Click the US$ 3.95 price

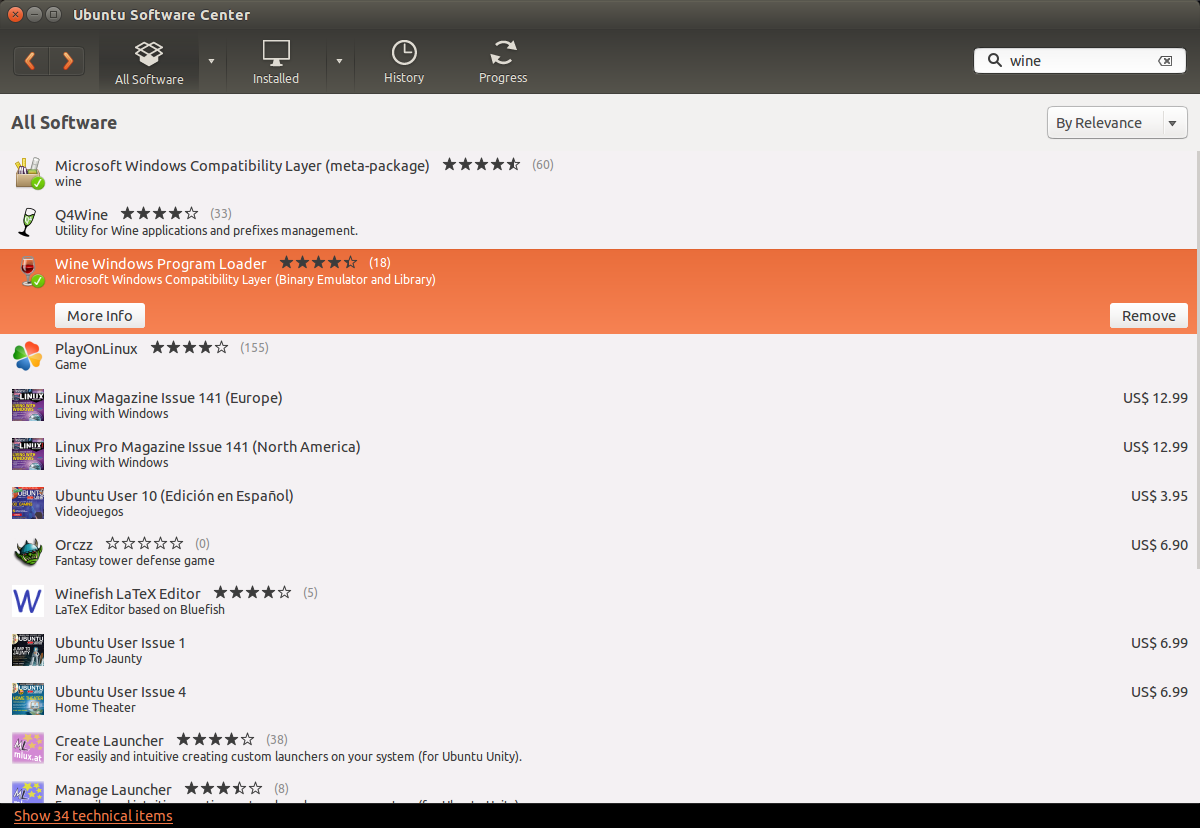point(1159,496)
